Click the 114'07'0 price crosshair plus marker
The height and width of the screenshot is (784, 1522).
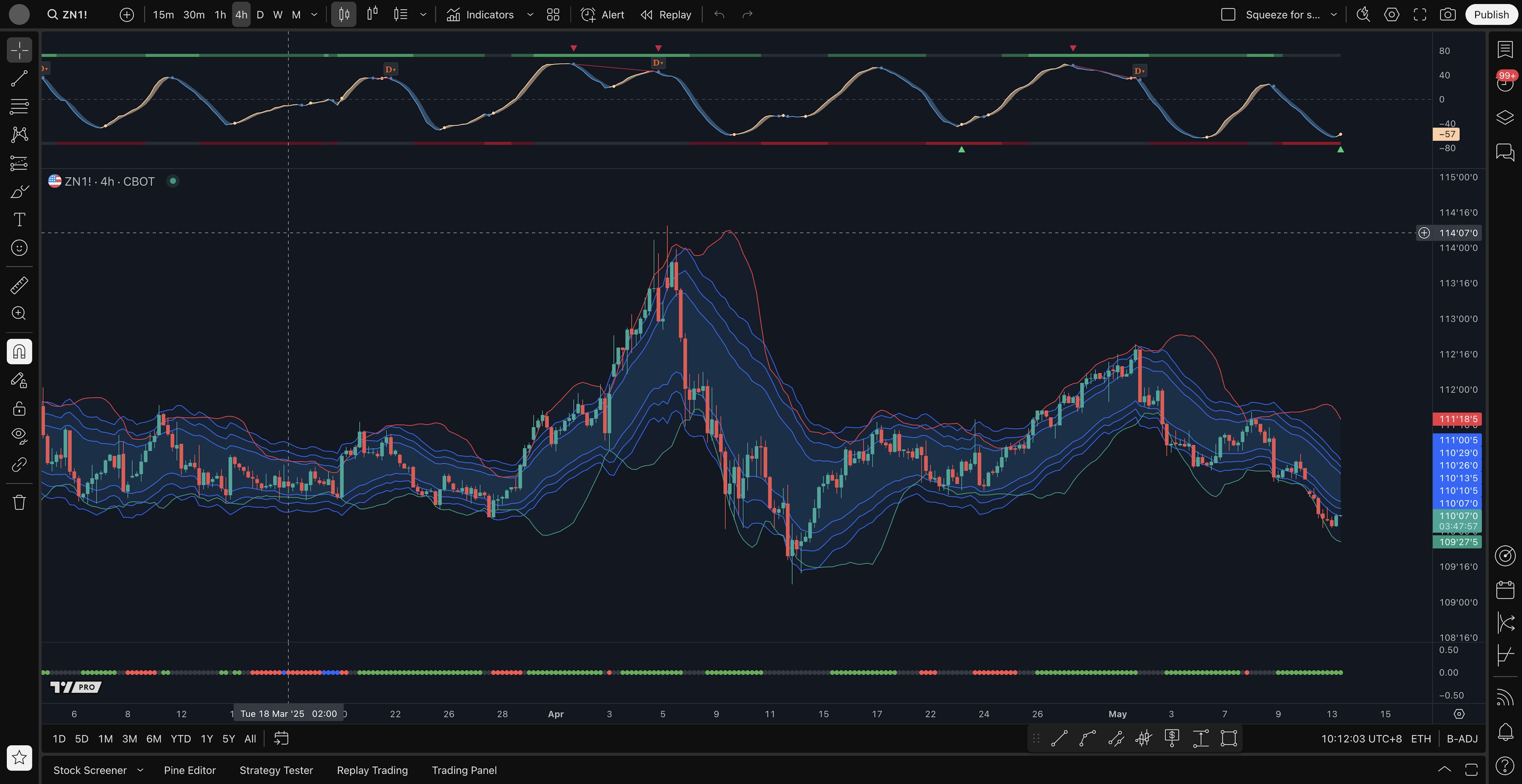[1424, 233]
